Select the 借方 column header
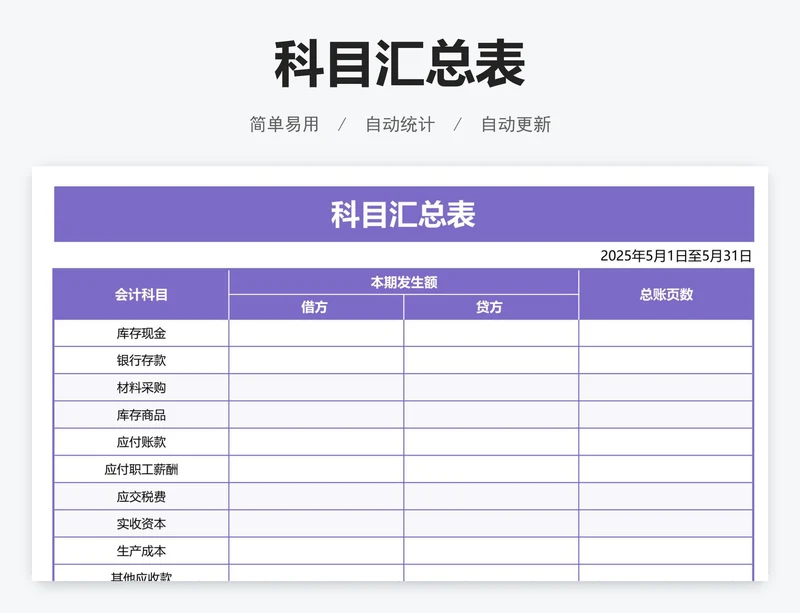The image size is (800, 613). coord(316,307)
